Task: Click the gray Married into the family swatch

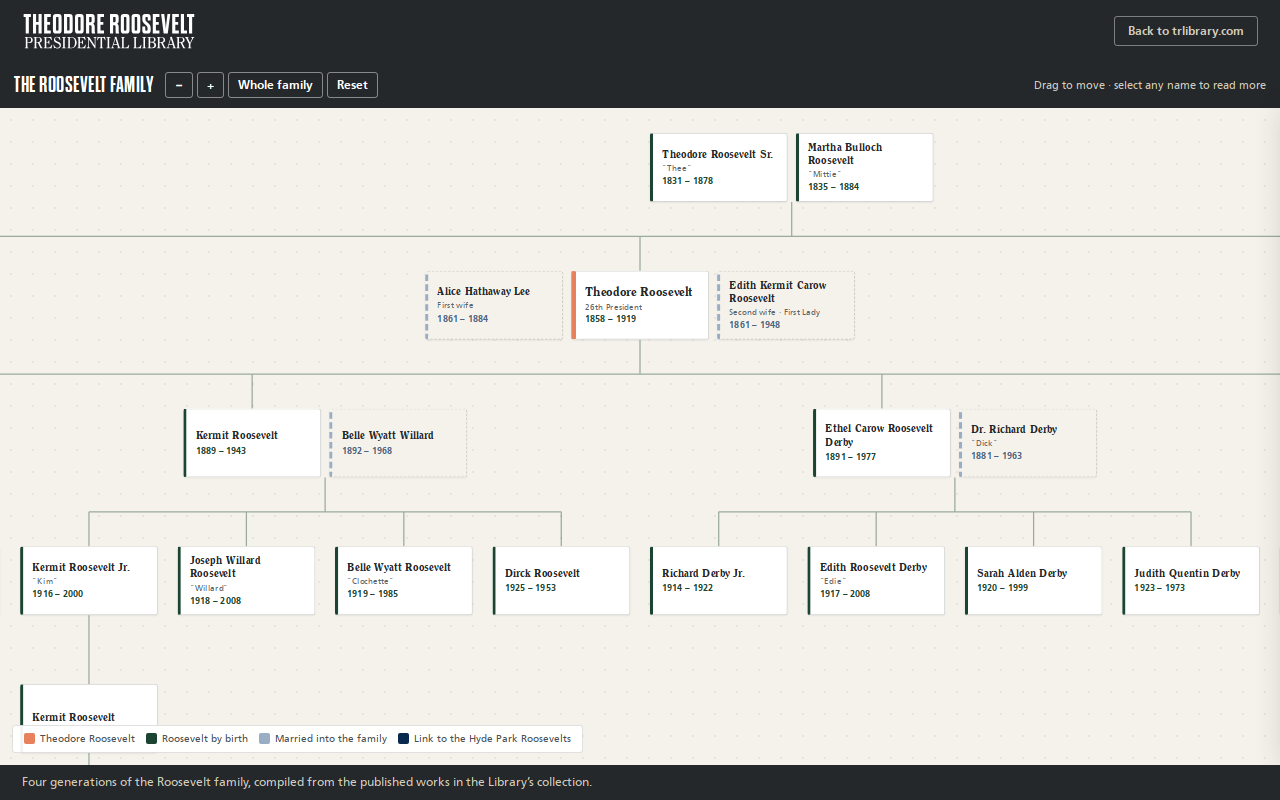Action: click(x=265, y=739)
